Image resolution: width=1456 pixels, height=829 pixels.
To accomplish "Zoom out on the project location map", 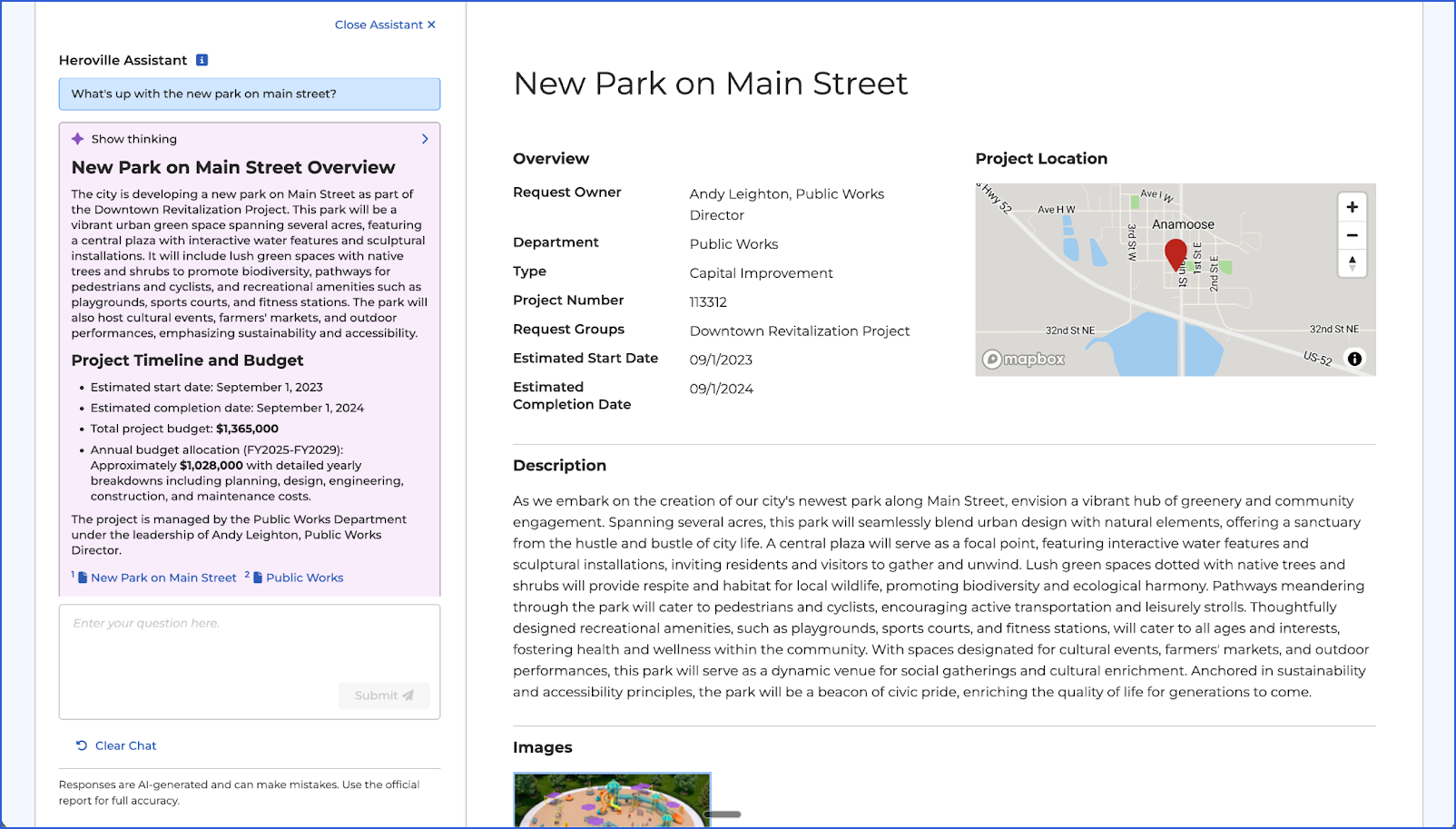I will tap(1352, 235).
